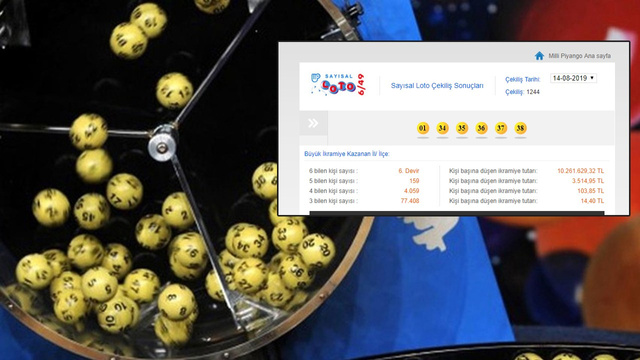Click the 4 bilen count 4.059
This screenshot has height=360, width=640.
click(411, 191)
